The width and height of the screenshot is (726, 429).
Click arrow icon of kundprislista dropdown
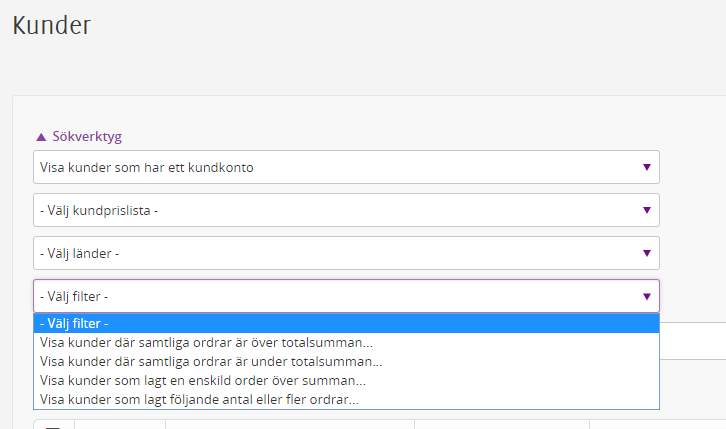pos(647,210)
